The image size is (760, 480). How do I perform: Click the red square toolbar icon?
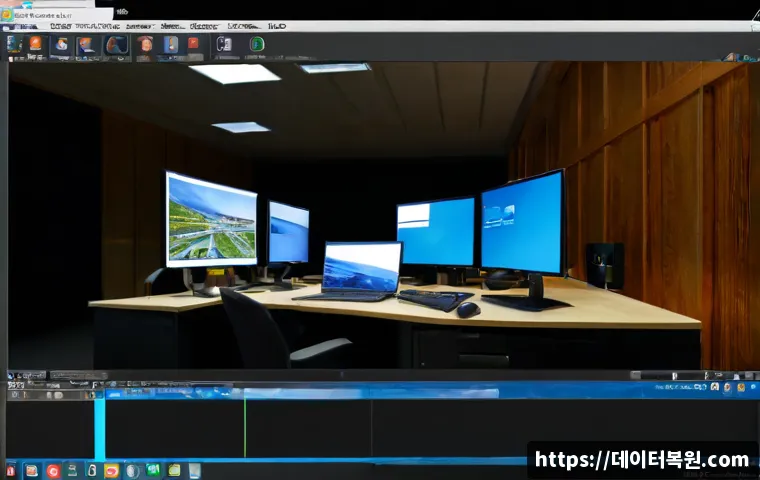[x=193, y=44]
